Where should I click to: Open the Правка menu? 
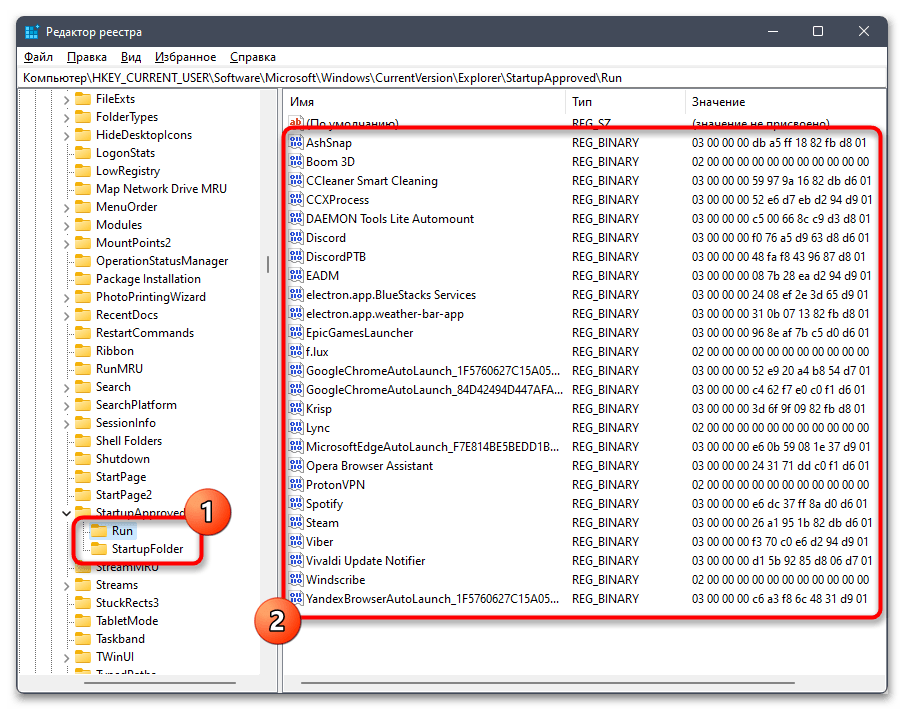point(86,57)
